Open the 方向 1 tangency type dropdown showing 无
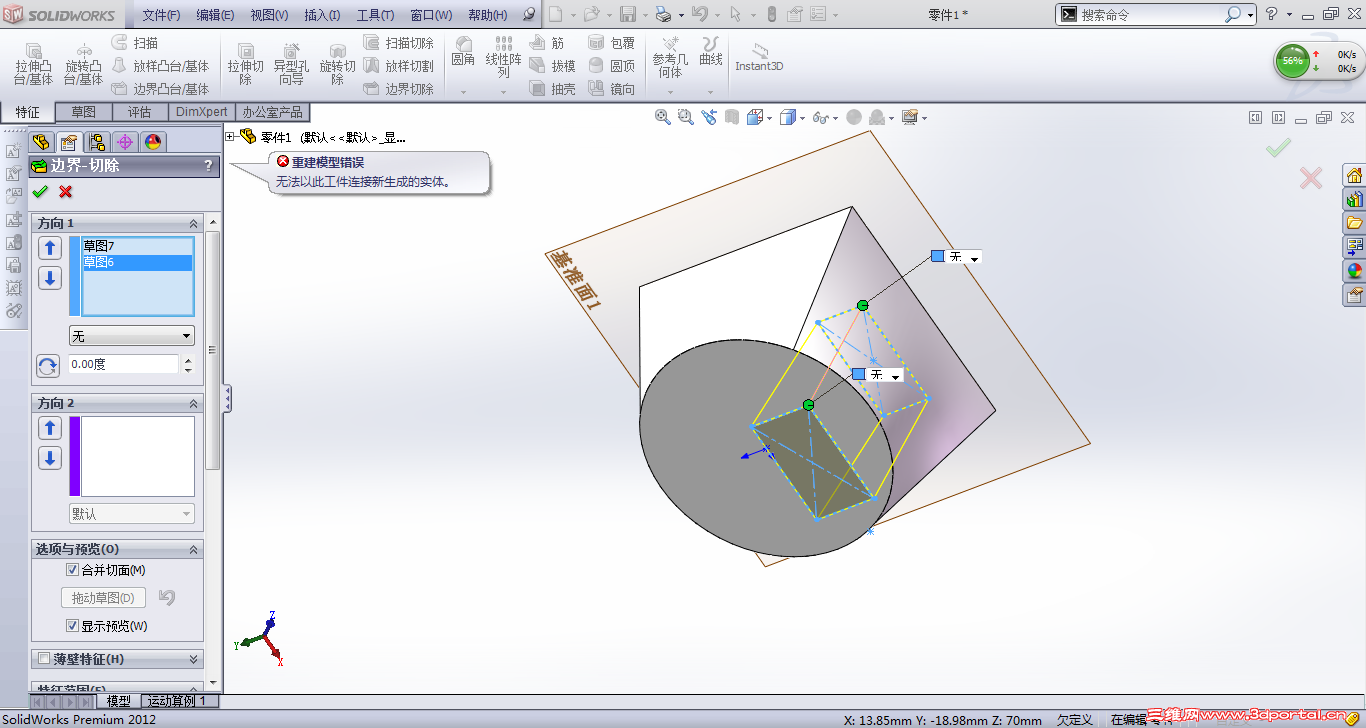The image size is (1366, 728). point(132,336)
